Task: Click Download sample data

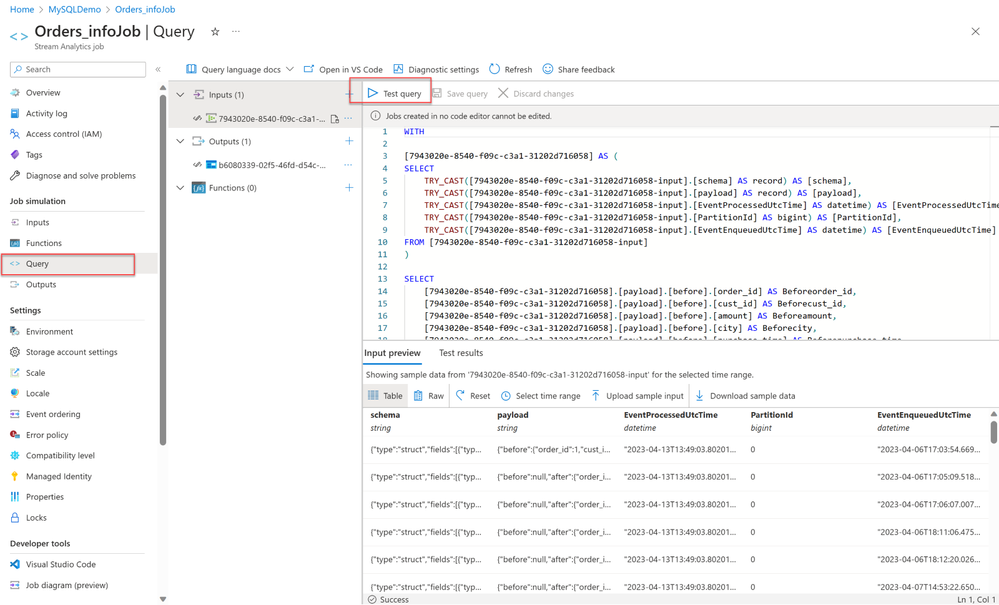Action: [x=745, y=396]
